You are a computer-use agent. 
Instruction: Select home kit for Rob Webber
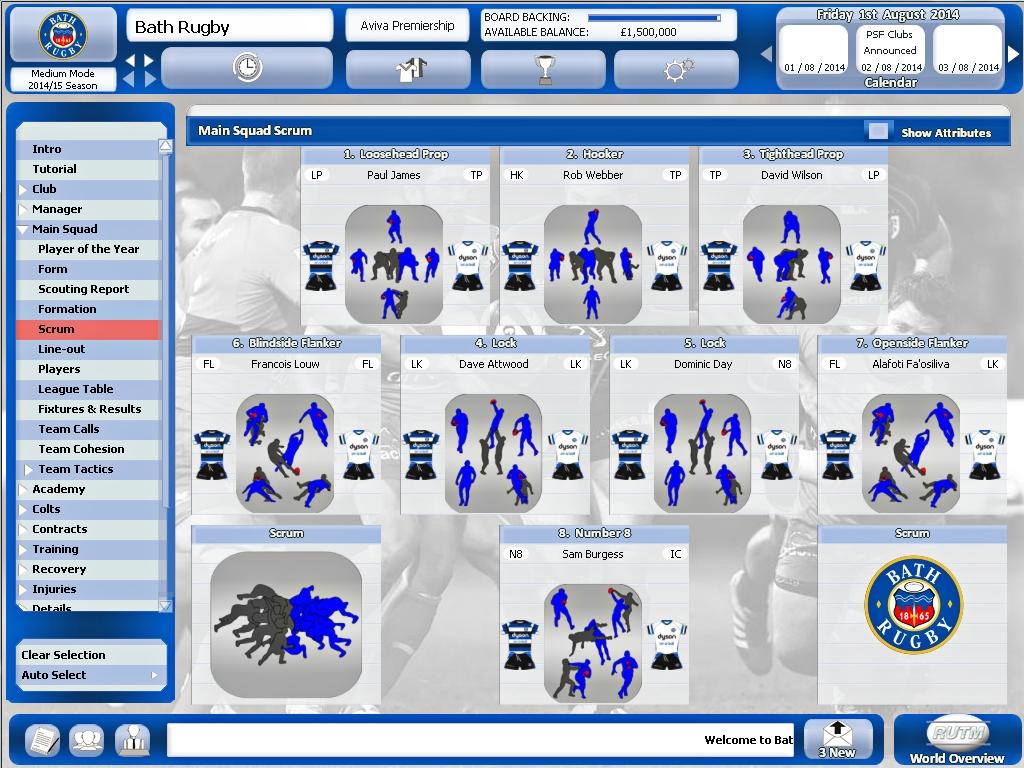coord(520,265)
